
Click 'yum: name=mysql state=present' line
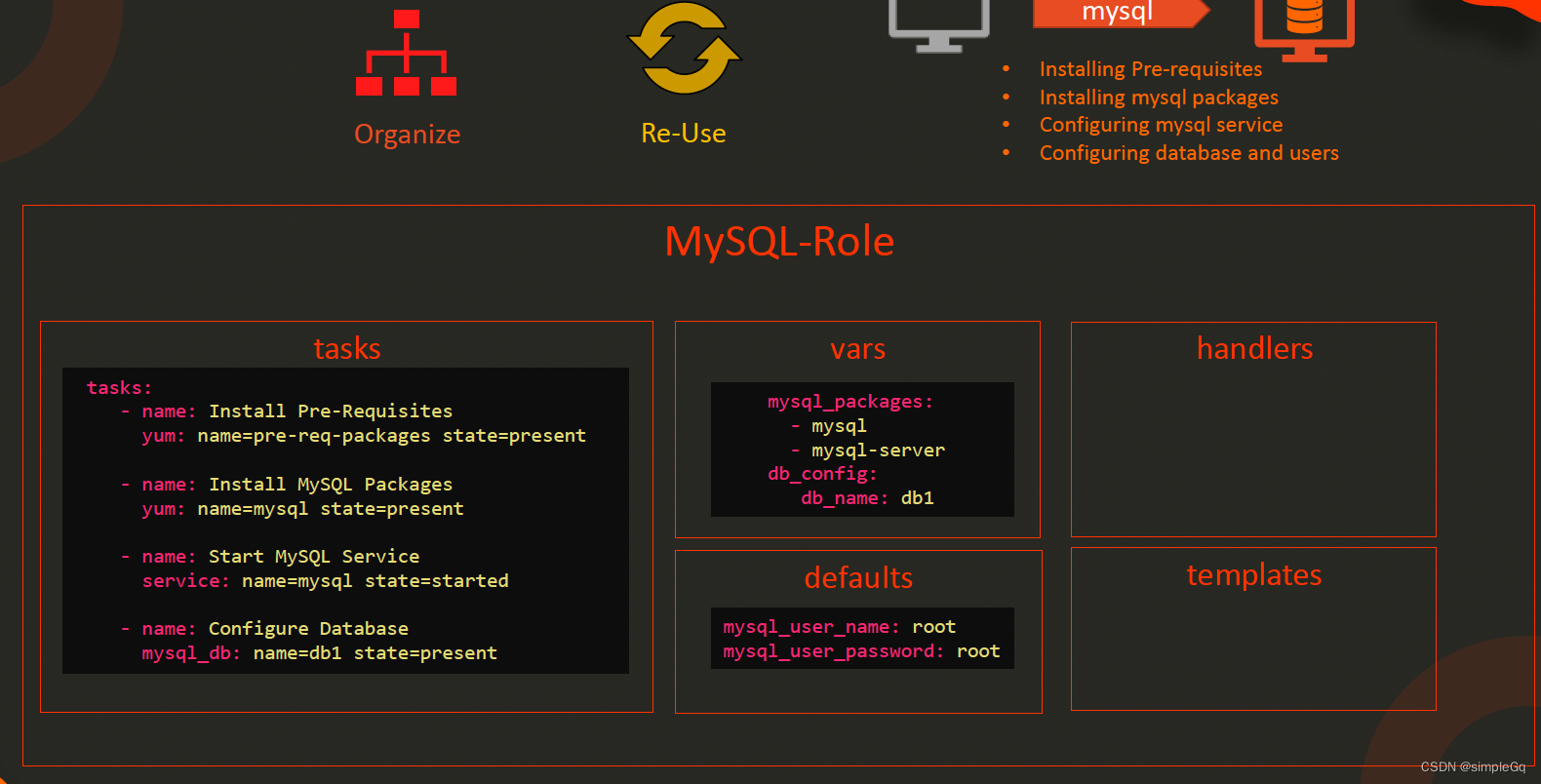tap(302, 509)
